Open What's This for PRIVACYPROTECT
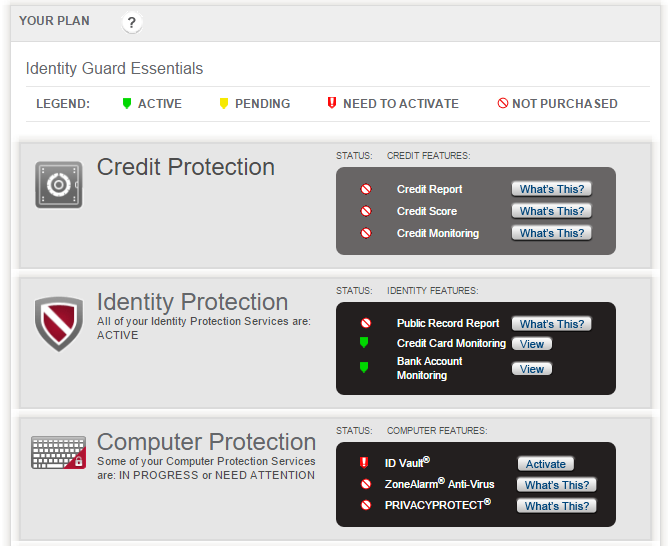The image size is (668, 546). click(x=556, y=506)
